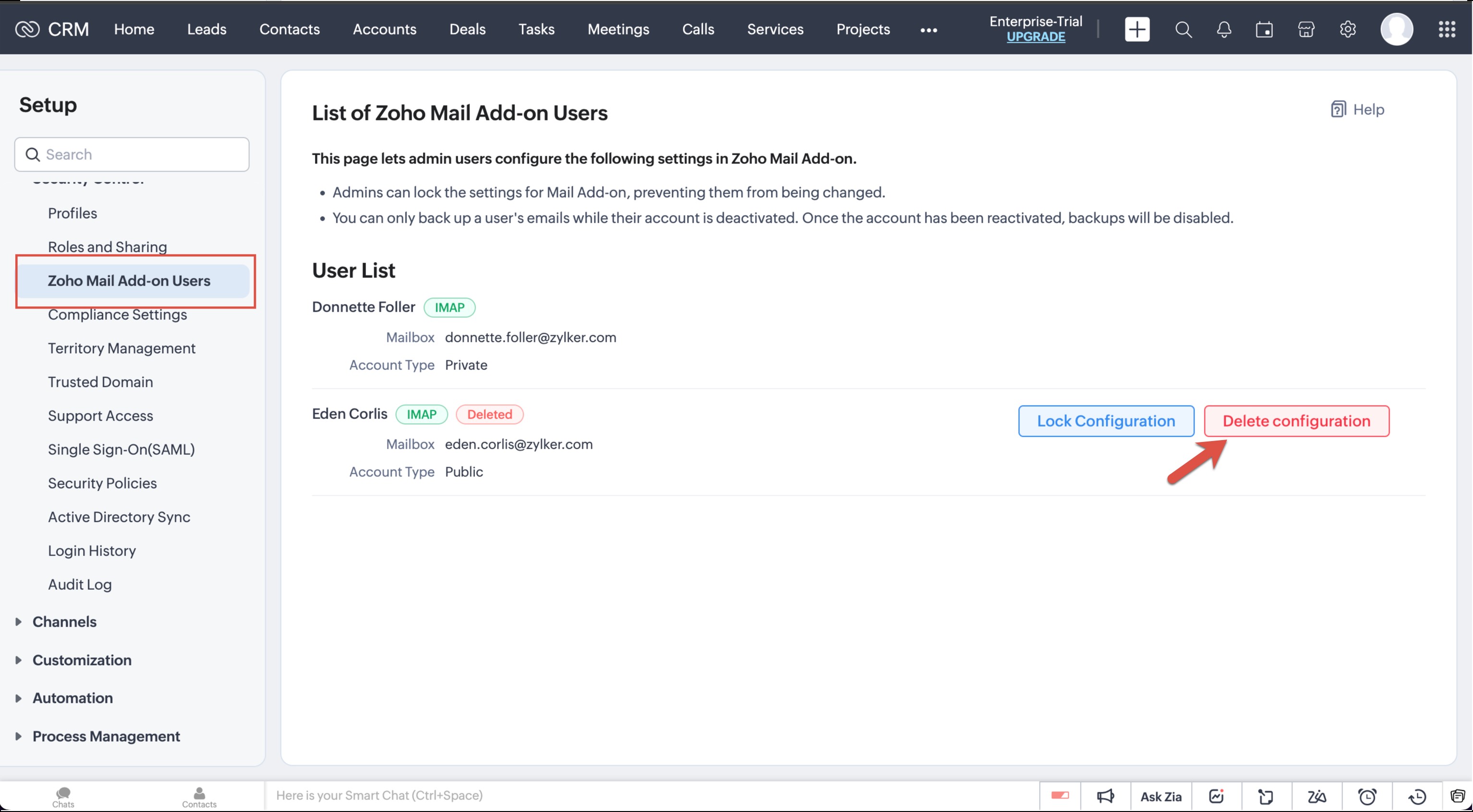1473x812 pixels.
Task: Click the UPGRADE link
Action: pyautogui.click(x=1035, y=37)
